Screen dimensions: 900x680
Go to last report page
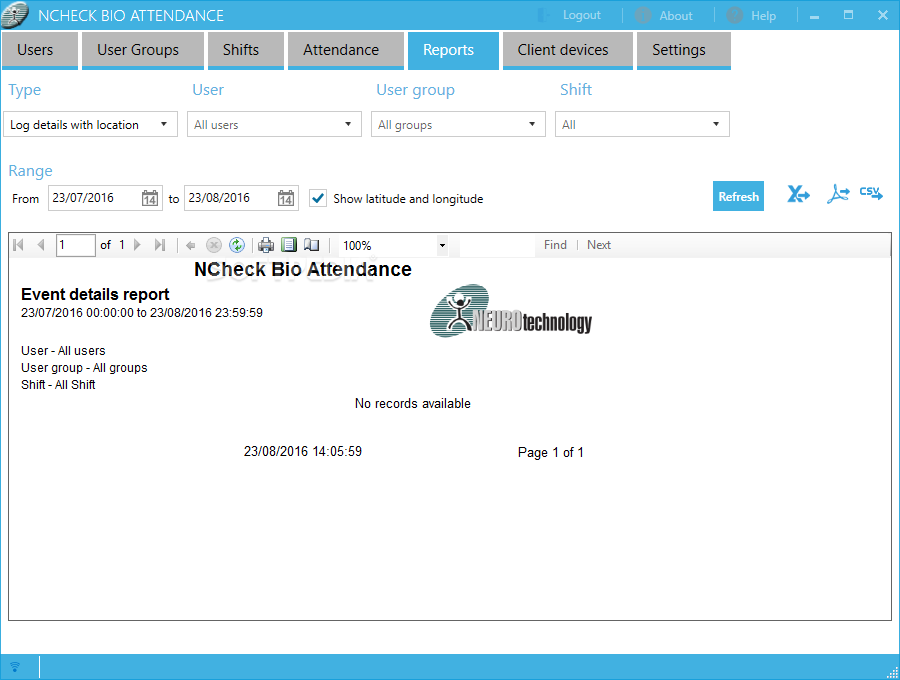click(160, 245)
